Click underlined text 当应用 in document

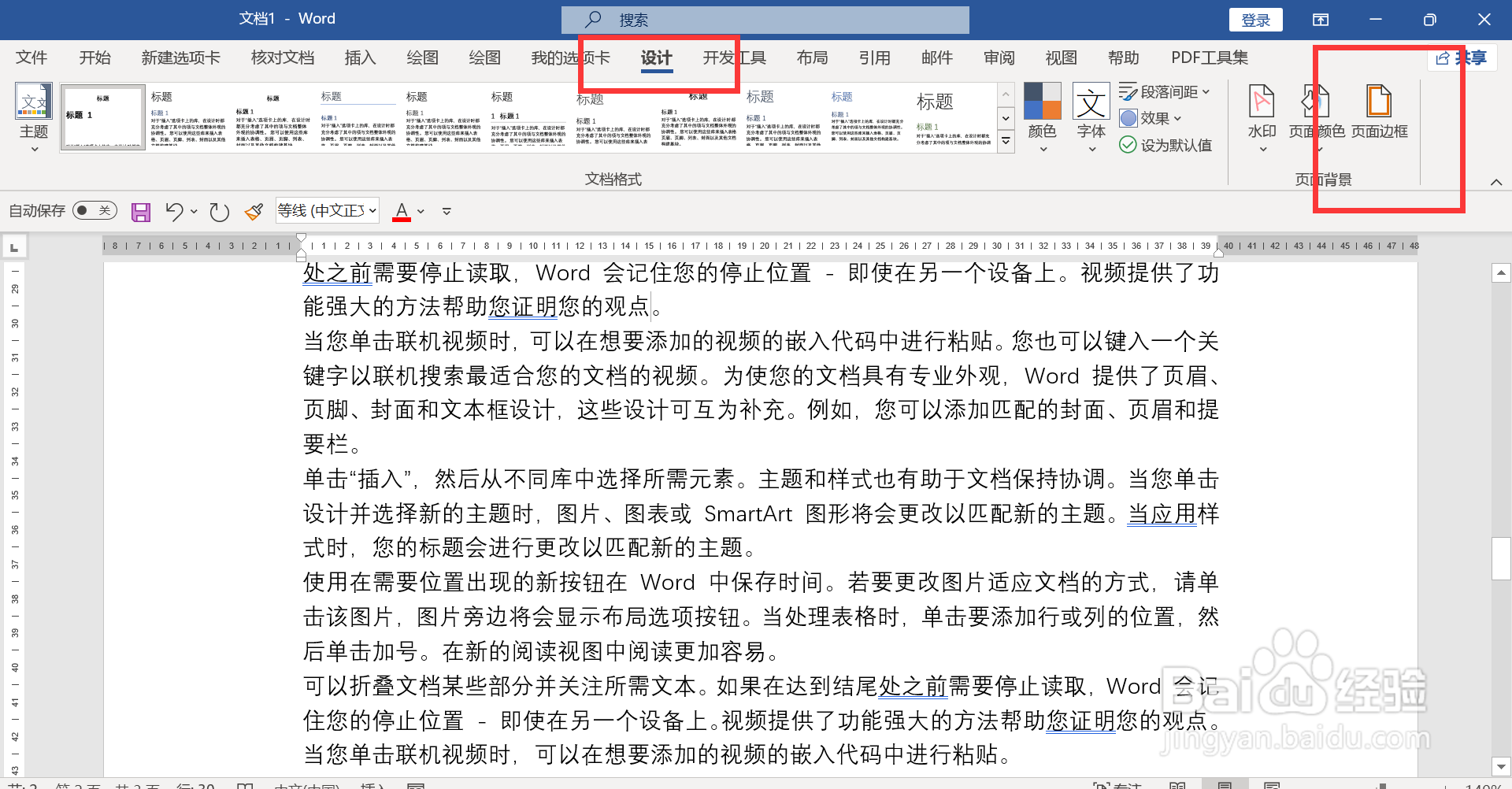[1162, 513]
